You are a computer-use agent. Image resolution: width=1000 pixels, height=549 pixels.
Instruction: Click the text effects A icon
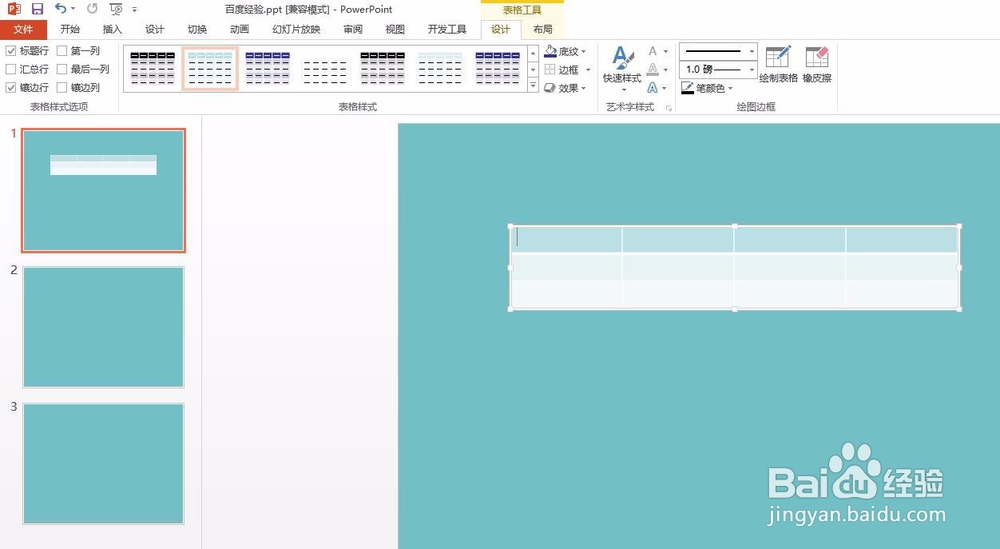(652, 88)
